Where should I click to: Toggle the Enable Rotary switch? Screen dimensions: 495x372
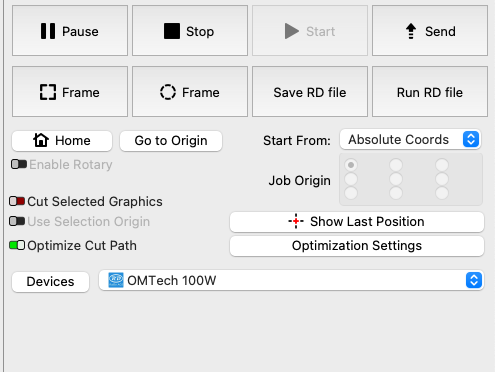[x=19, y=164]
